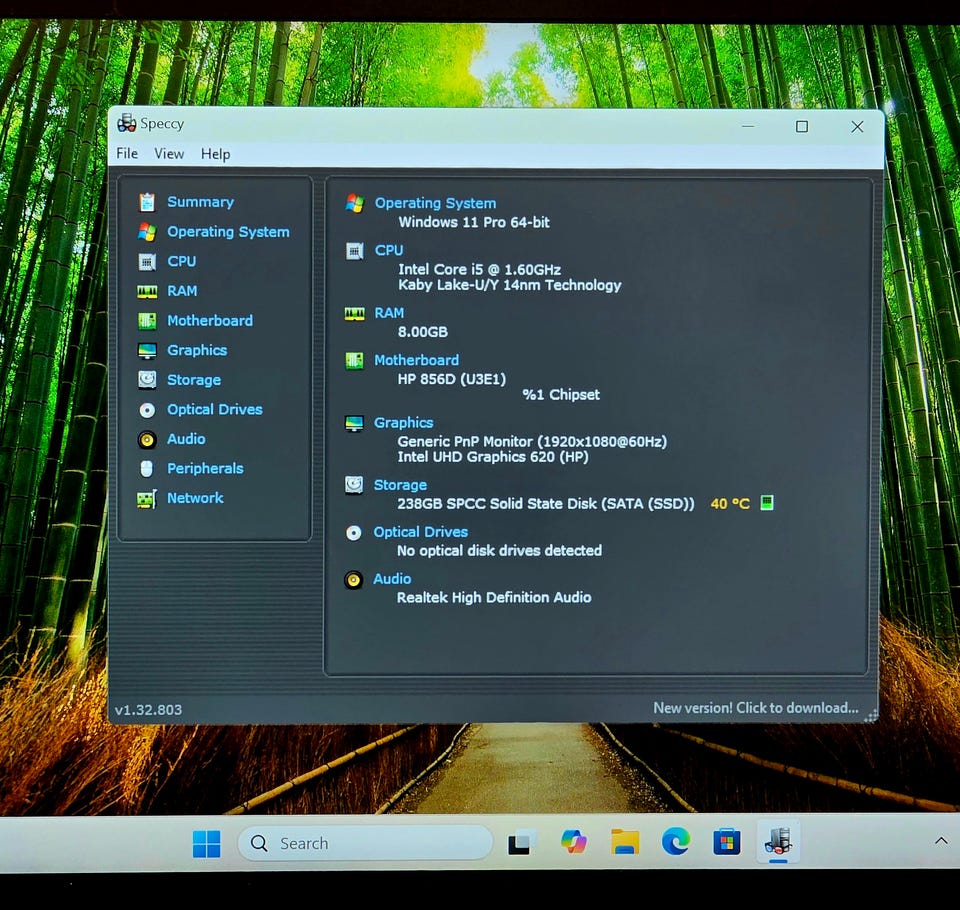Click the taskbar Search box
The image size is (960, 910).
(x=365, y=843)
